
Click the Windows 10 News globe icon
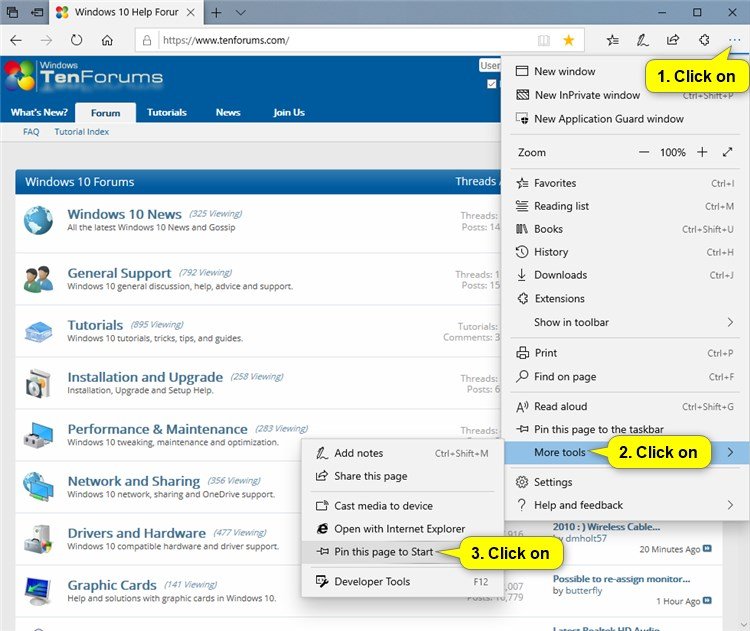tap(38, 220)
